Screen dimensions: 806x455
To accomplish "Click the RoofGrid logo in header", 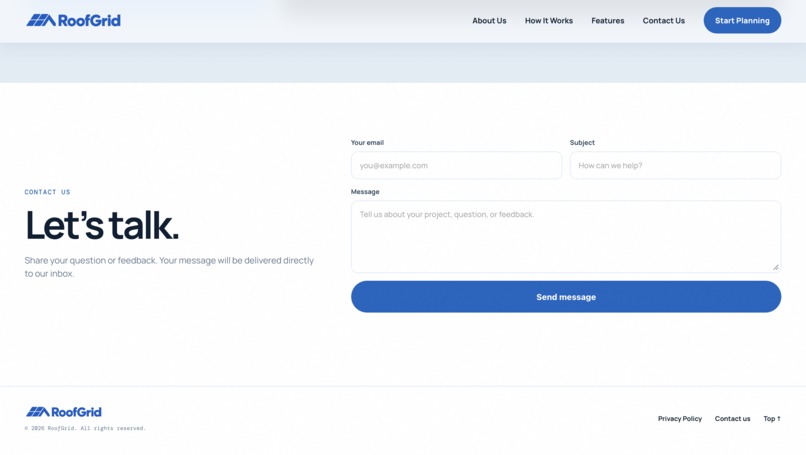I will coord(74,21).
